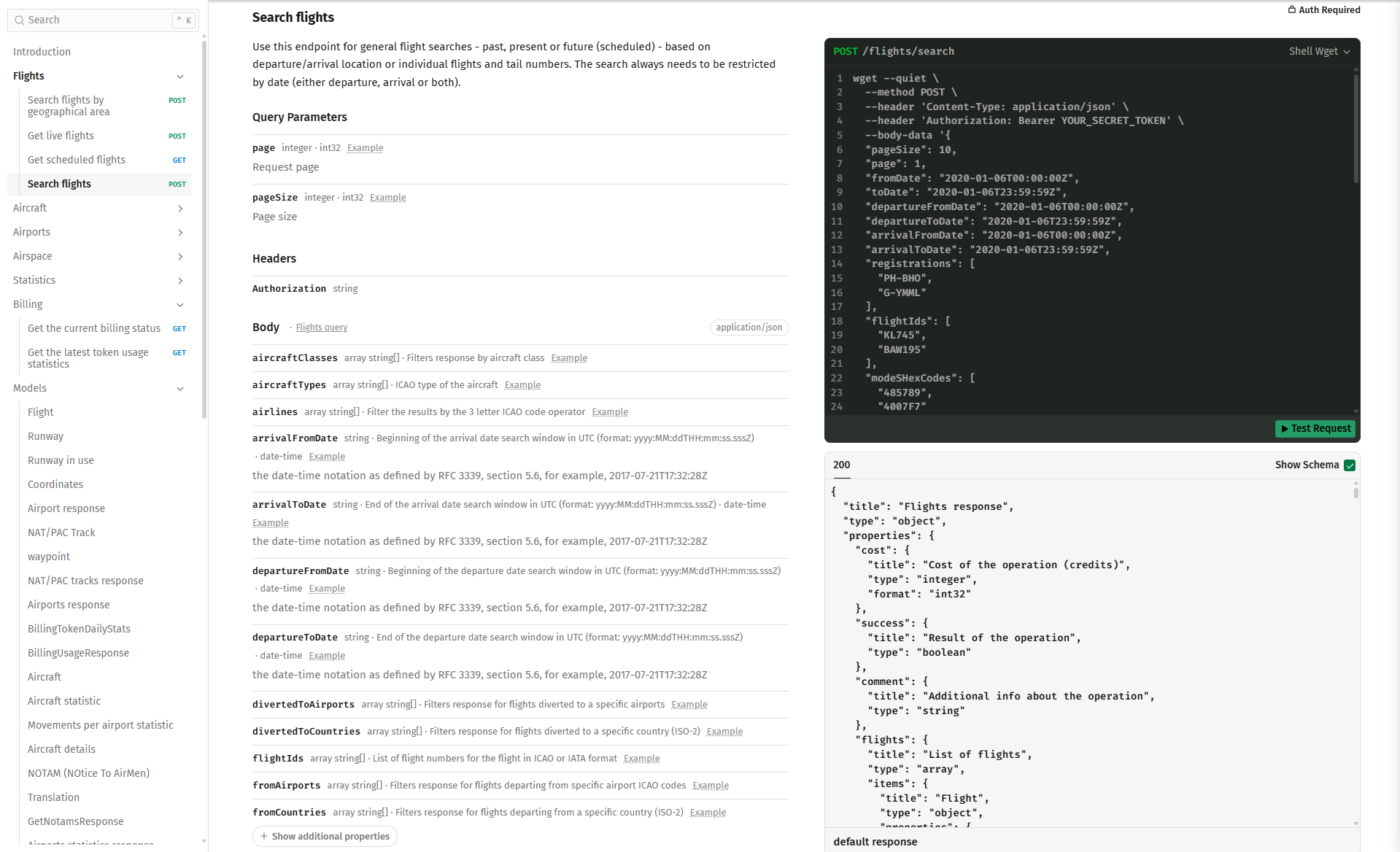This screenshot has height=852, width=1400.
Task: Open NAT/PAC tracks response model
Action: point(85,581)
